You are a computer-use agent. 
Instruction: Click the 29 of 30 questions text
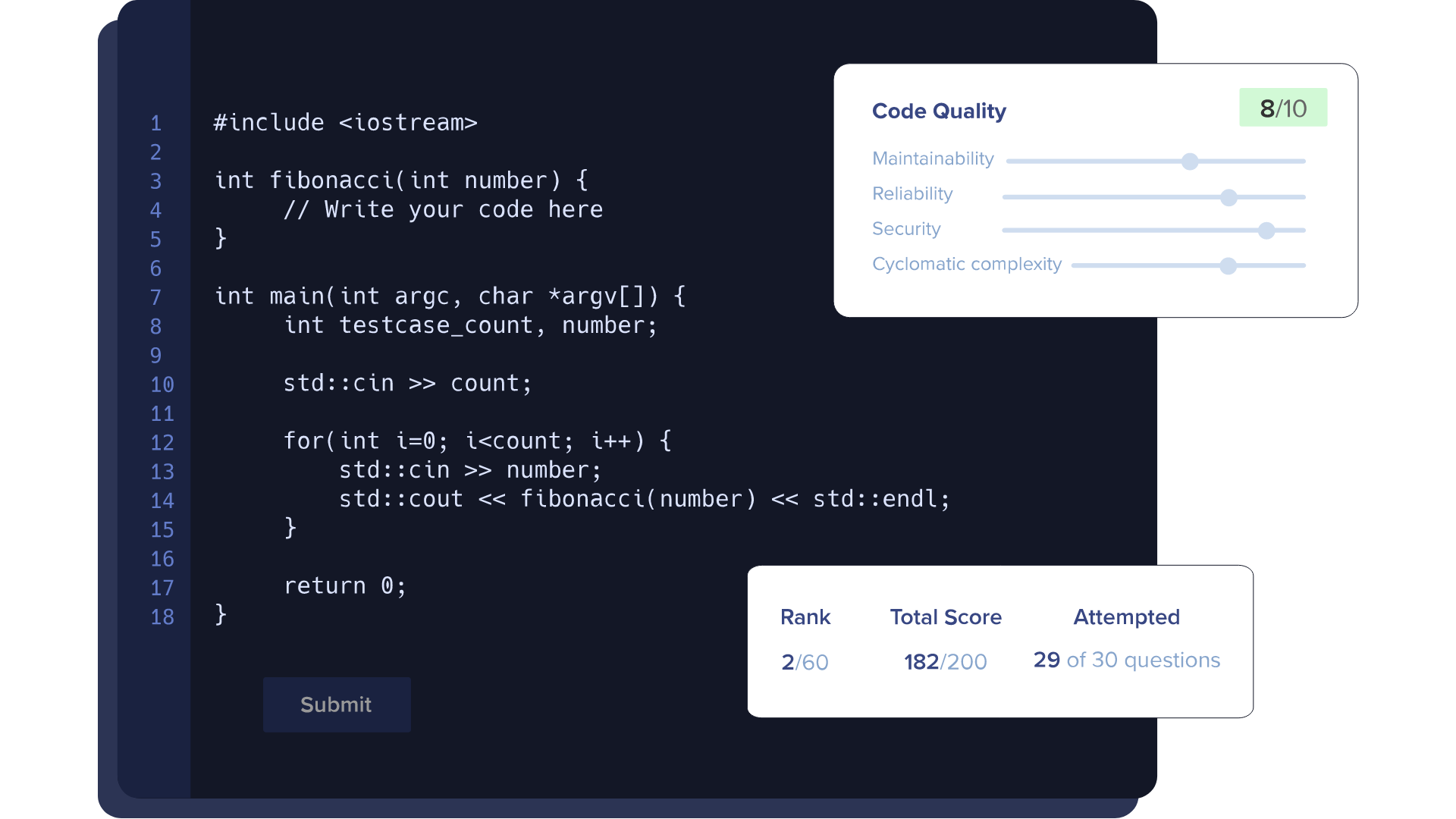coord(1127,661)
